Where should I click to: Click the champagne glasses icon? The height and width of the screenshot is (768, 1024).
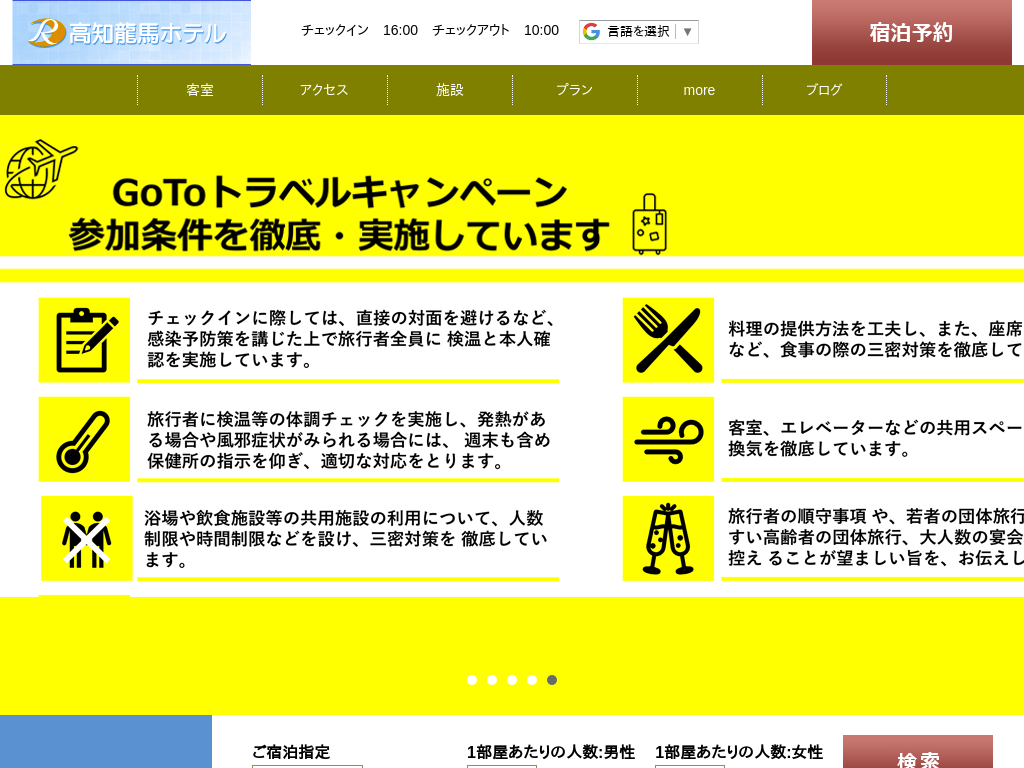coord(668,538)
